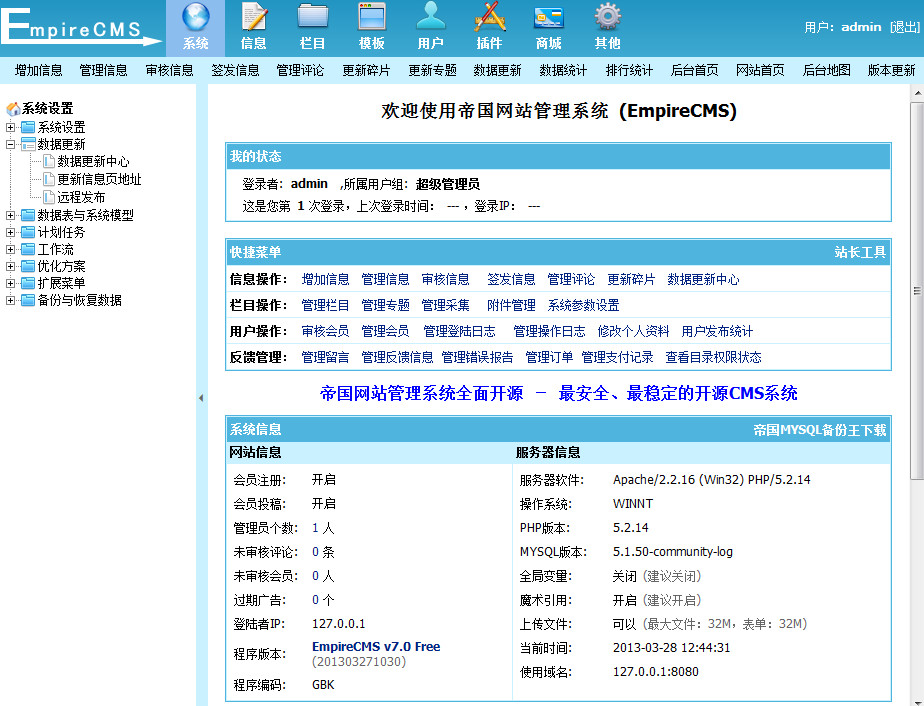The height and width of the screenshot is (706, 924).
Task: Open 查看目录权限状态 link
Action: tap(713, 357)
